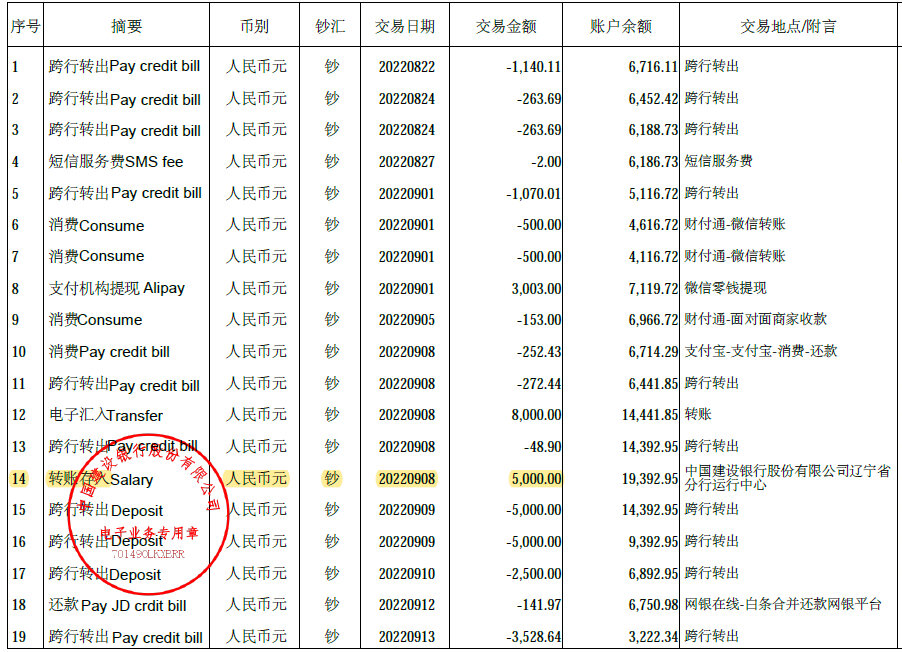Select the balance 6,892.95 cell
Image resolution: width=902 pixels, height=652 pixels.
pos(653,574)
